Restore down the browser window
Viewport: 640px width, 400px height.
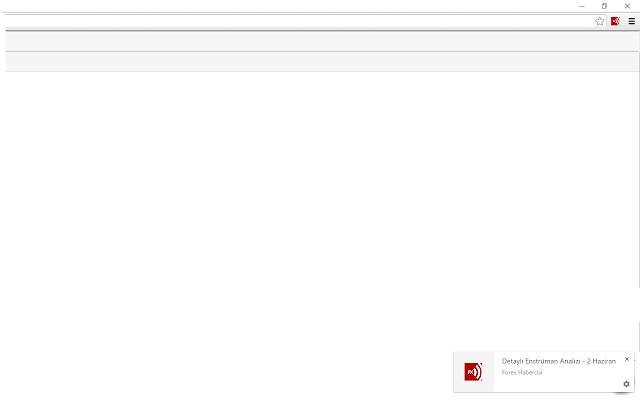[x=604, y=6]
